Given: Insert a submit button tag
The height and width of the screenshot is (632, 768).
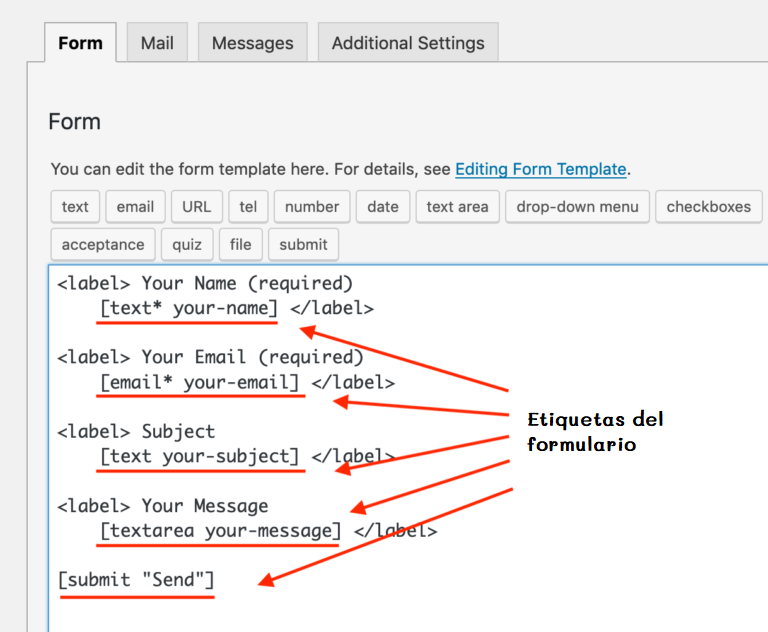Looking at the screenshot, I should (303, 244).
